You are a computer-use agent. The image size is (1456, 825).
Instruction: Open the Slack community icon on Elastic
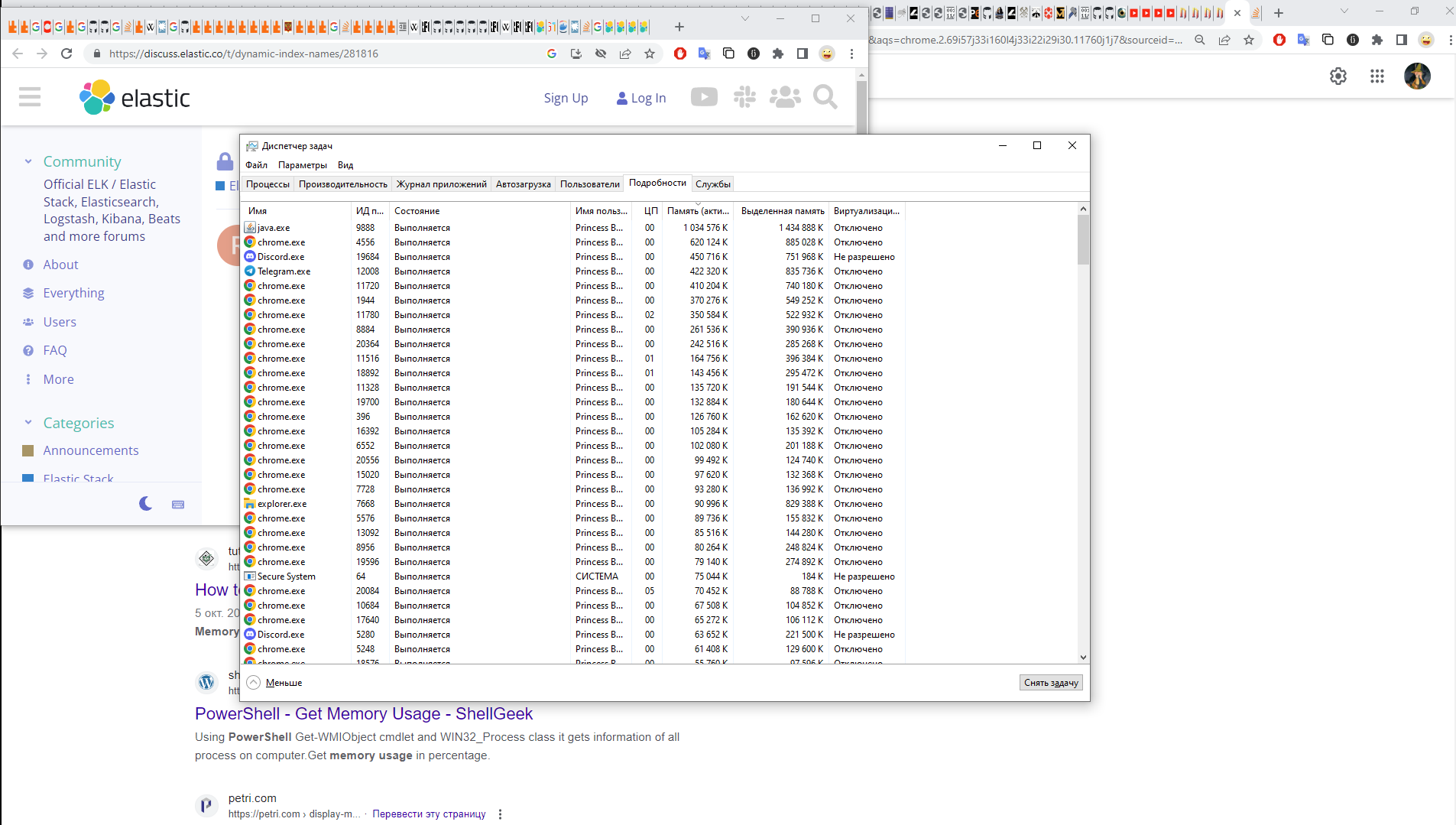[744, 97]
